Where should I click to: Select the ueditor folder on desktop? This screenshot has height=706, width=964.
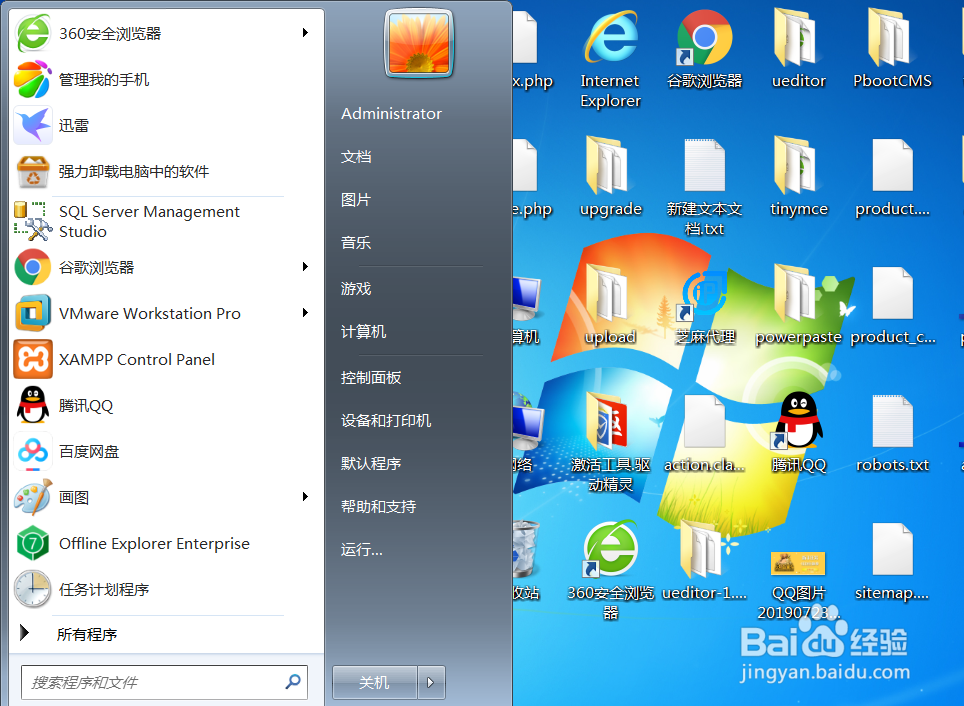pyautogui.click(x=798, y=49)
